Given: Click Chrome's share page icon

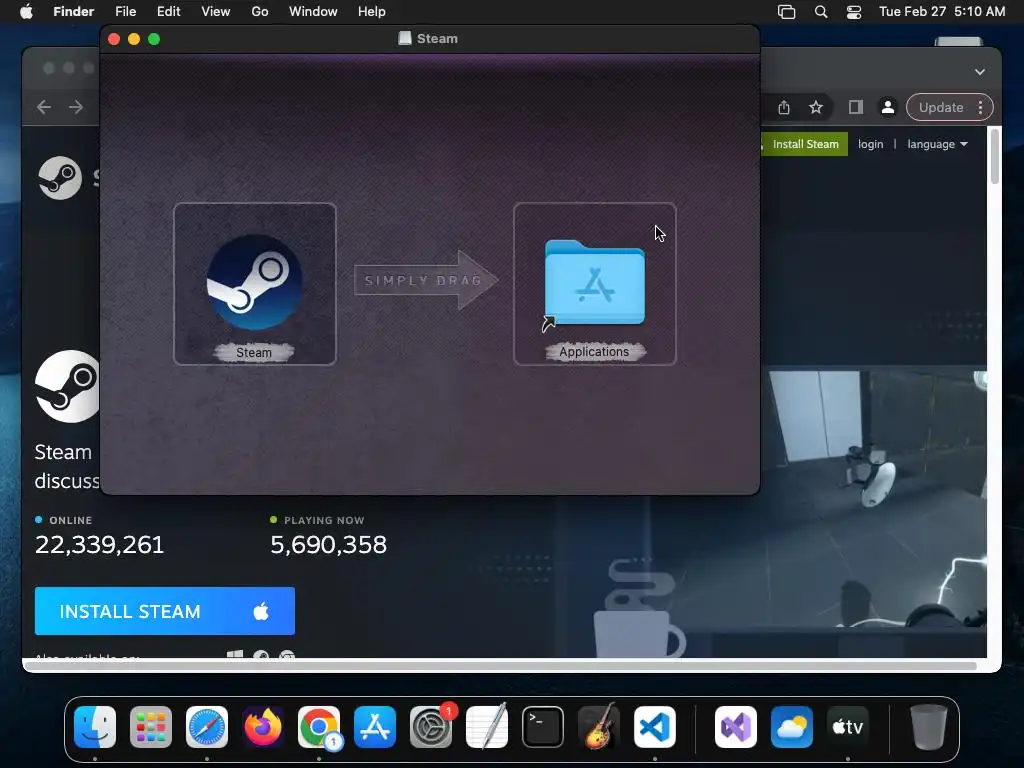Looking at the screenshot, I should [784, 107].
